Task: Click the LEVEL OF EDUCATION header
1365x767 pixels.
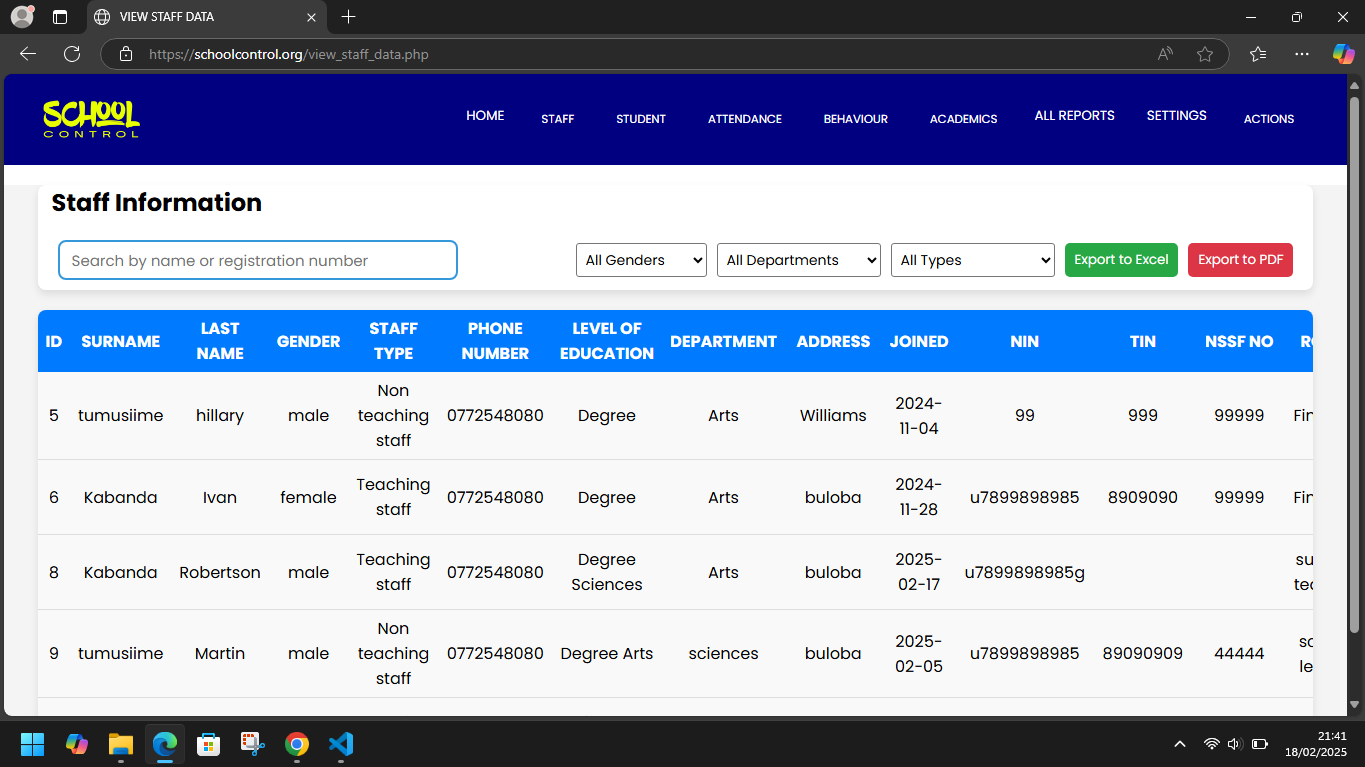Action: [607, 341]
